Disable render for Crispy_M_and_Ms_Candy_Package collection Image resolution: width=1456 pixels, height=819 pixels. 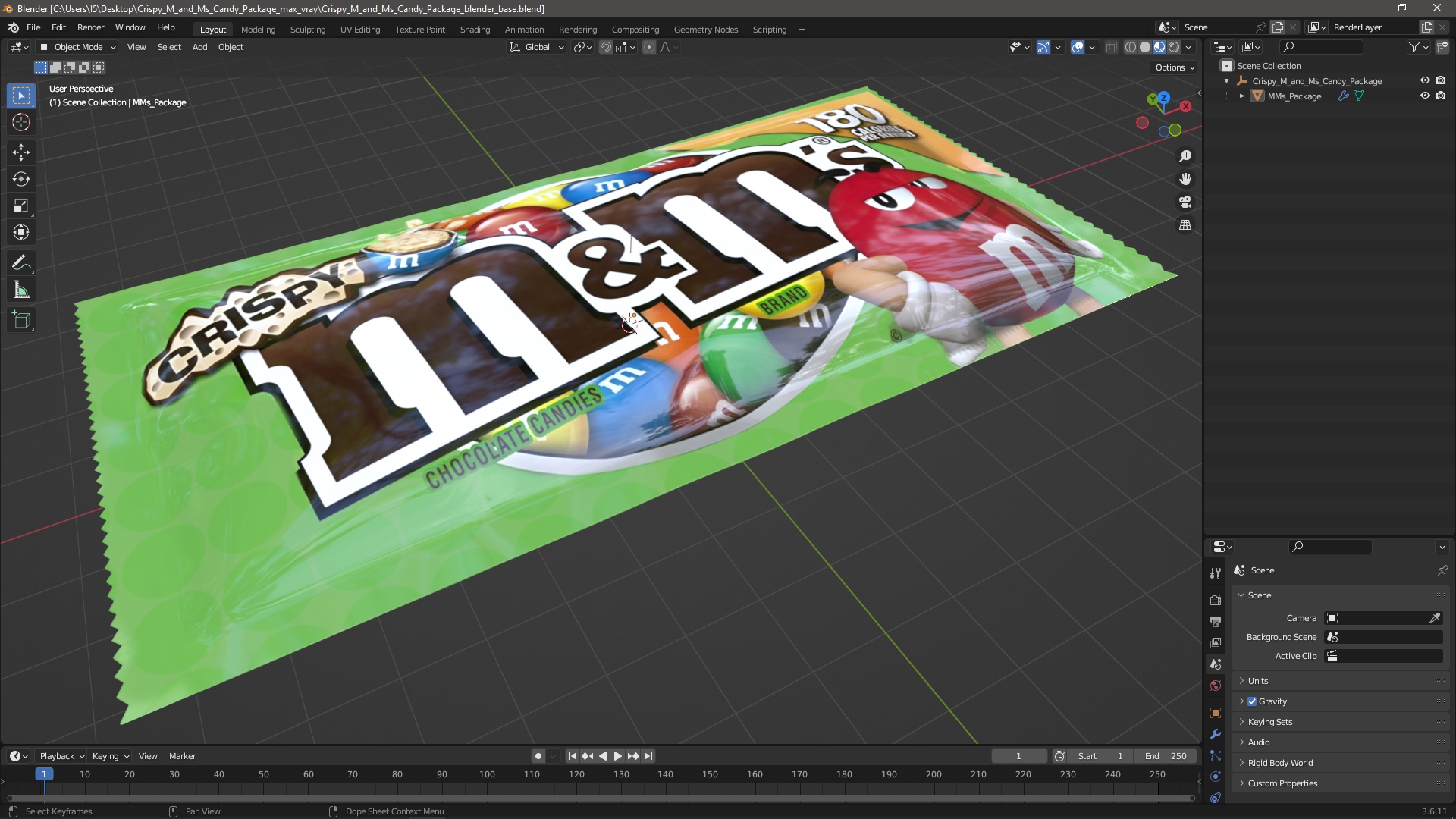(1440, 80)
